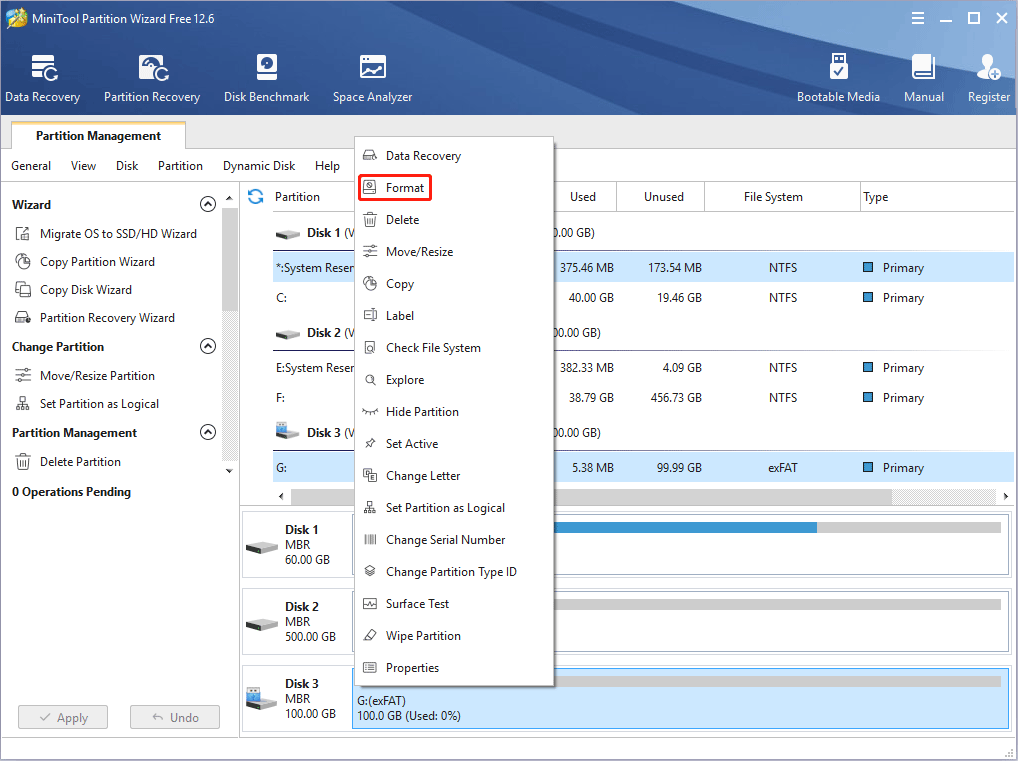
Task: Run Surface Test from context menu
Action: tap(454, 604)
